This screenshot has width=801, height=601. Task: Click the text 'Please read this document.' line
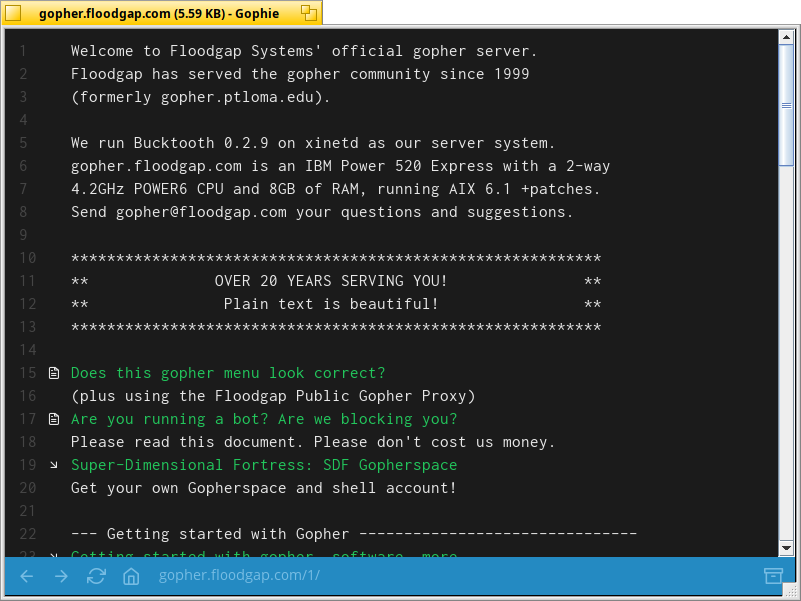click(x=313, y=442)
